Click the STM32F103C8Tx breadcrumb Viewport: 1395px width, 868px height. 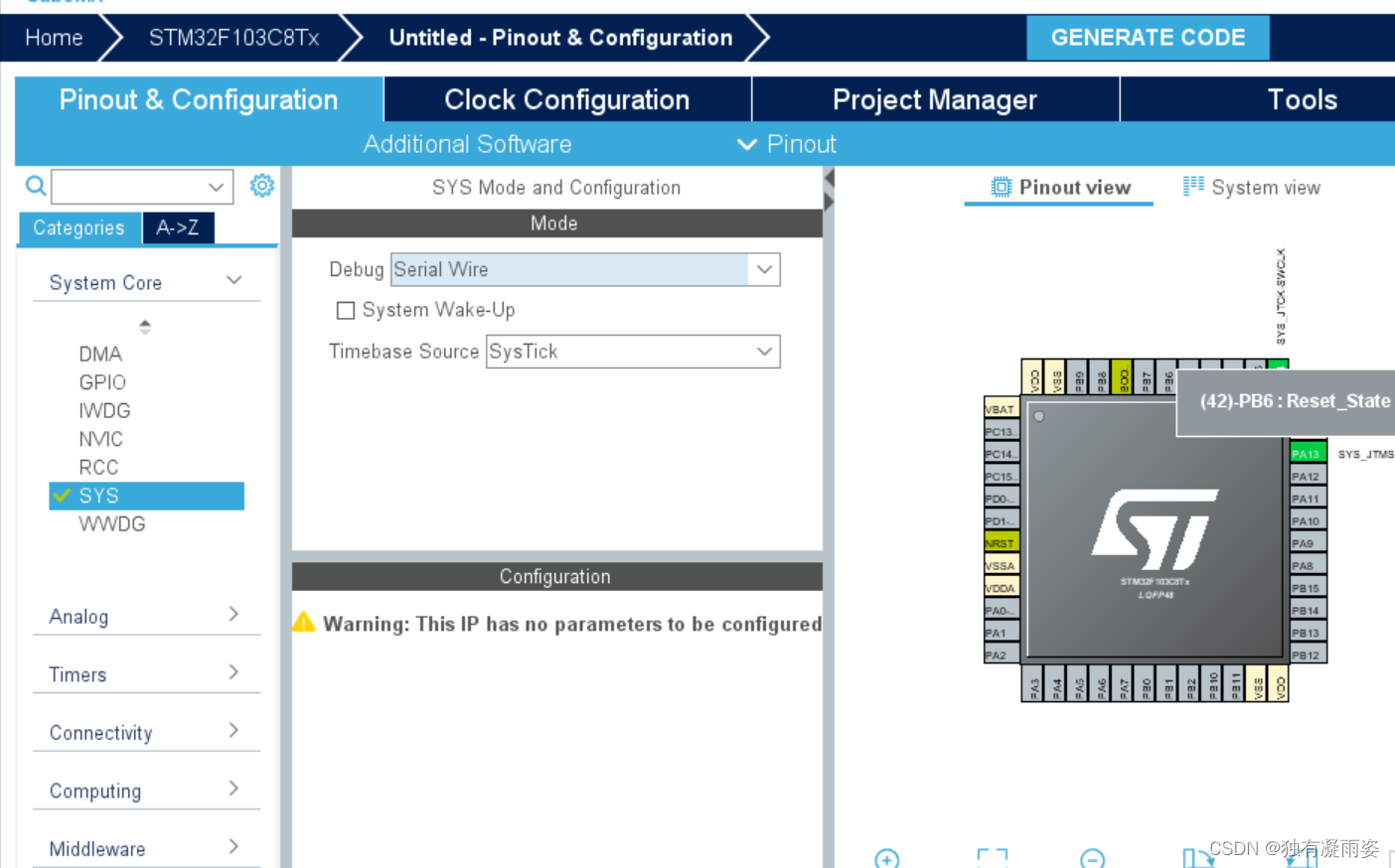pos(233,38)
